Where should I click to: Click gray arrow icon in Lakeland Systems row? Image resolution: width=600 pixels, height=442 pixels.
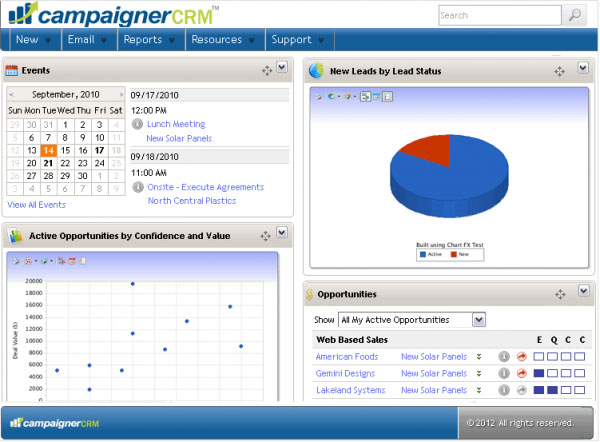[522, 390]
